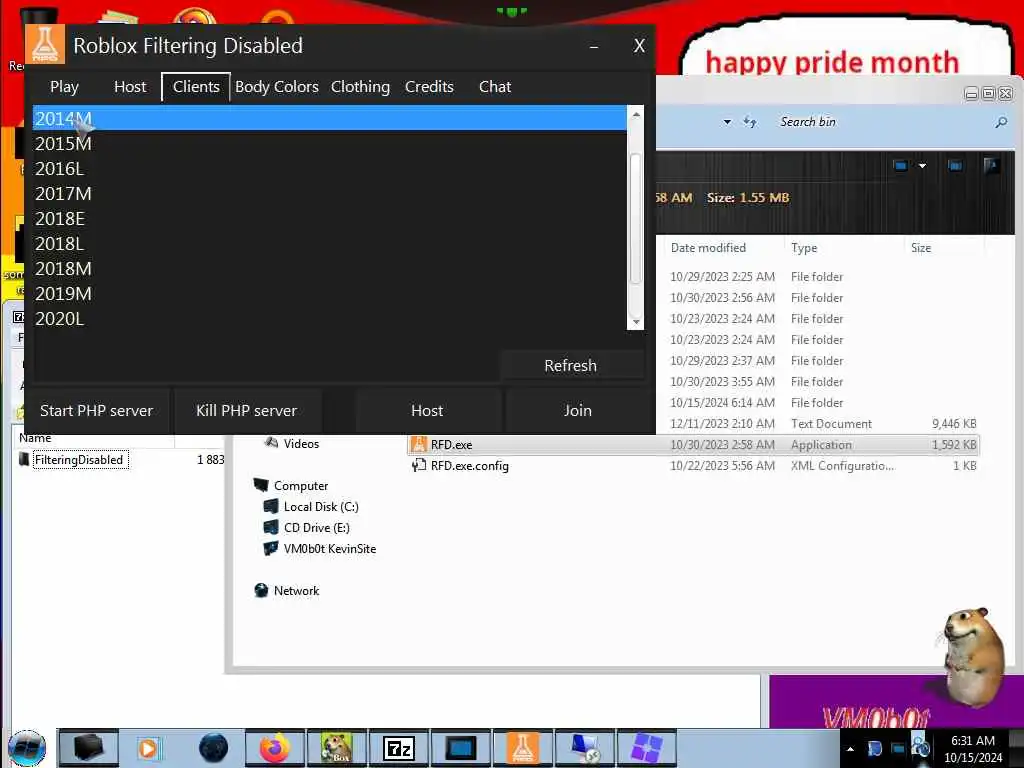This screenshot has height=768, width=1024.
Task: Select the 2020L client
Action: click(x=329, y=319)
